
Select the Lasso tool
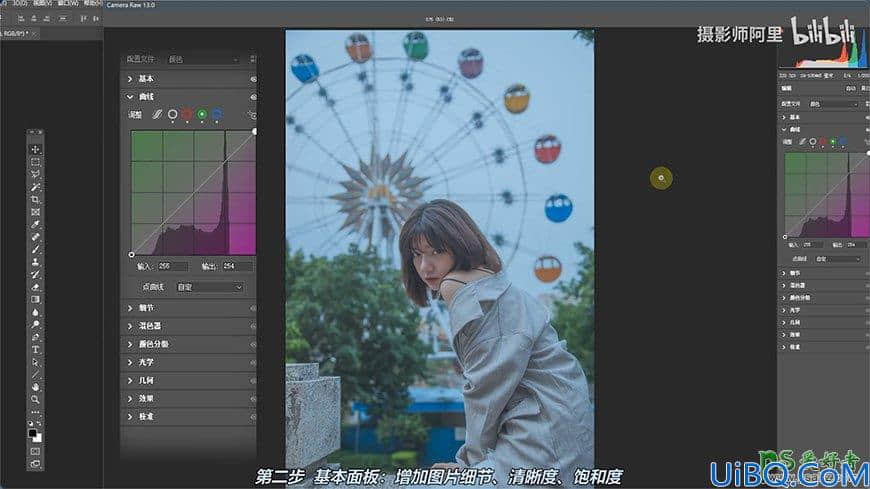(36, 174)
